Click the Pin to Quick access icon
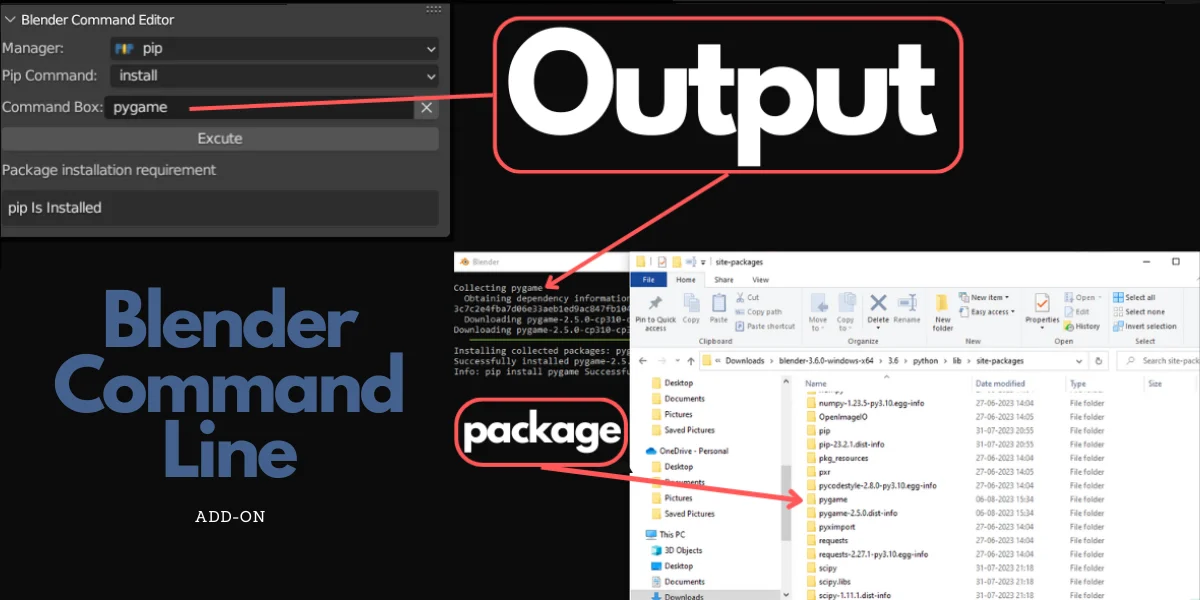 coord(654,305)
